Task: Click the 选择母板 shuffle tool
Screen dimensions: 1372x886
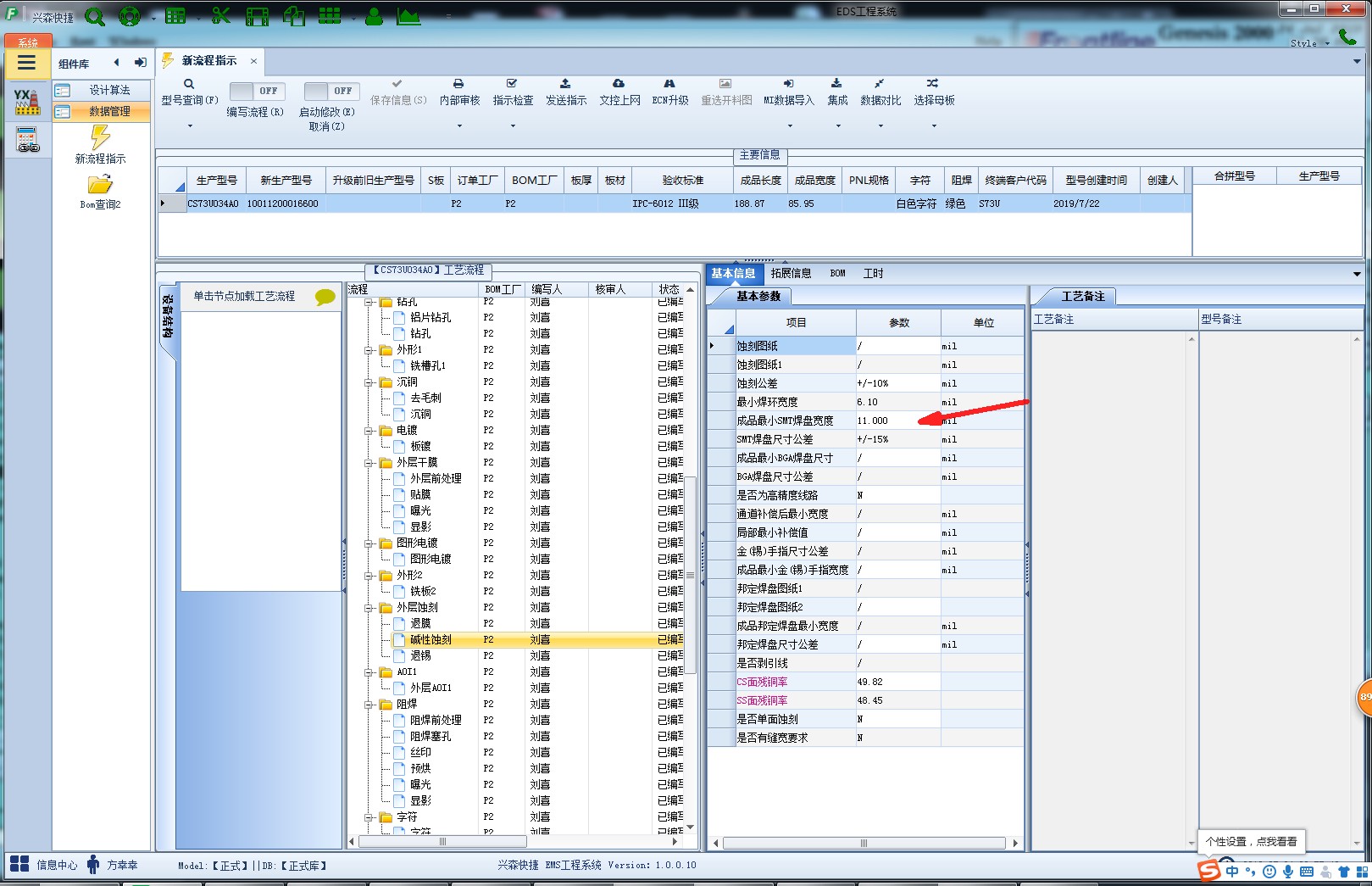Action: (x=934, y=92)
